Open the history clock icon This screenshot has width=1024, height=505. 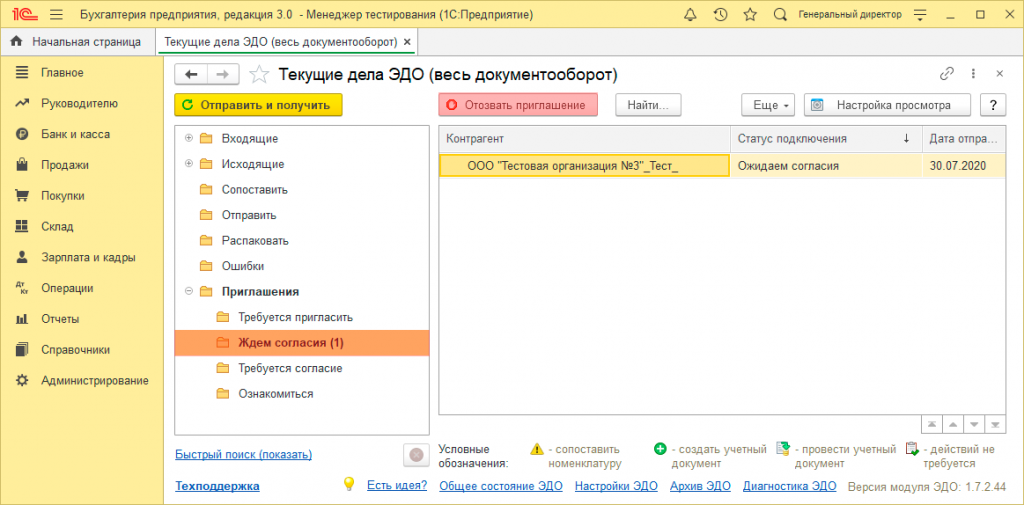click(x=720, y=14)
